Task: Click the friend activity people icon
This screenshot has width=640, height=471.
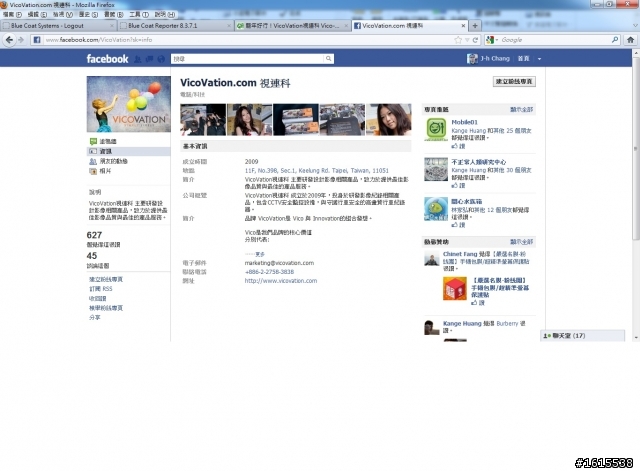Action: tap(93, 161)
